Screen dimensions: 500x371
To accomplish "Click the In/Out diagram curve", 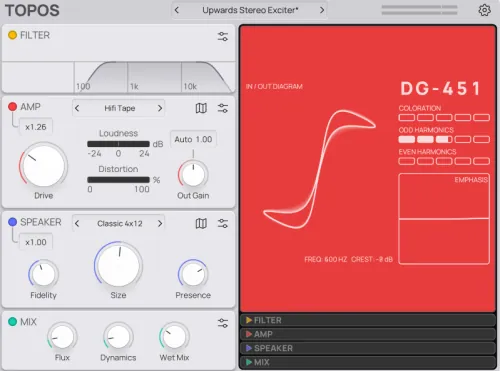I will coord(319,169).
